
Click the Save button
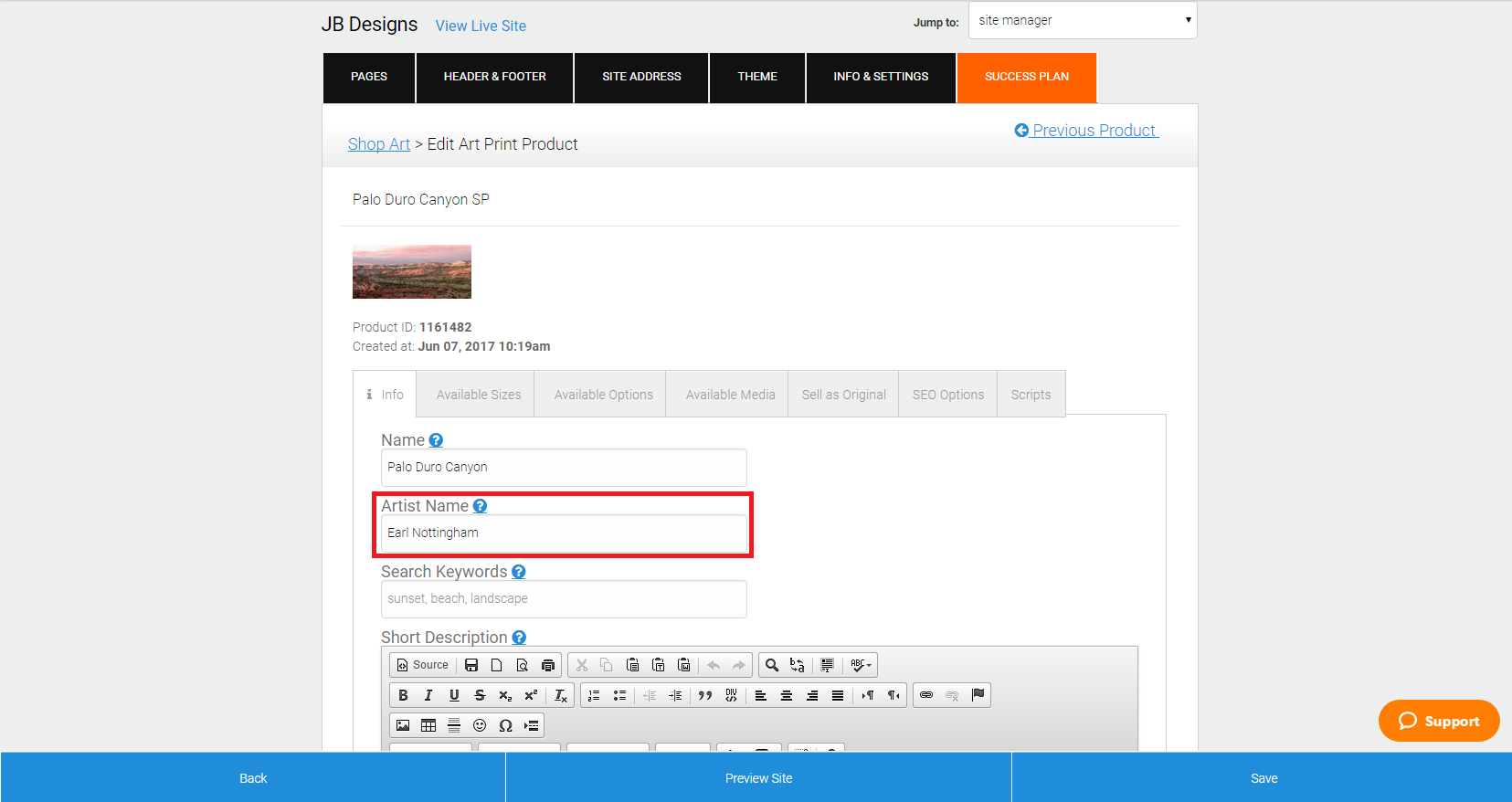(x=1263, y=778)
